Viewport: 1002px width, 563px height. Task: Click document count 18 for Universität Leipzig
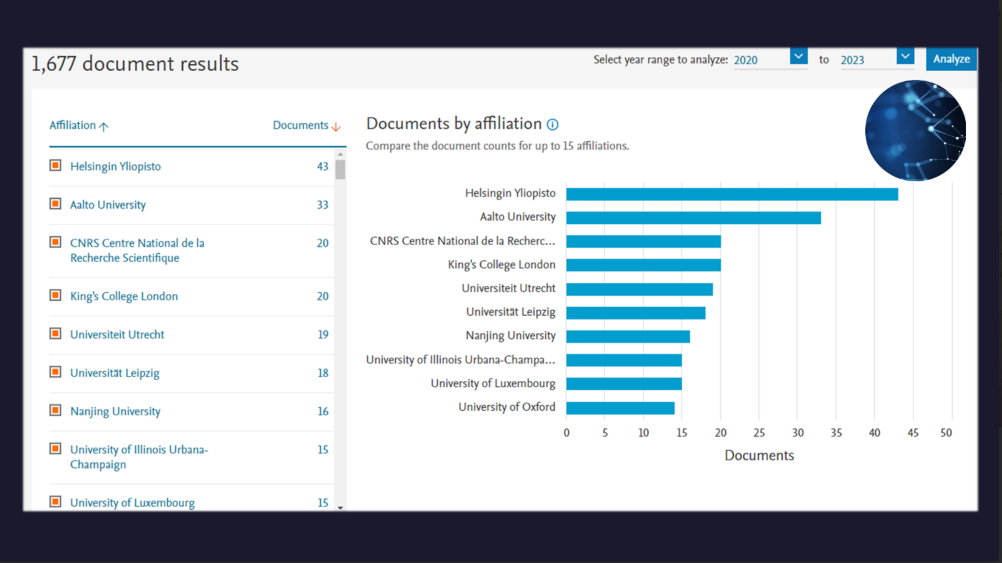(x=323, y=373)
